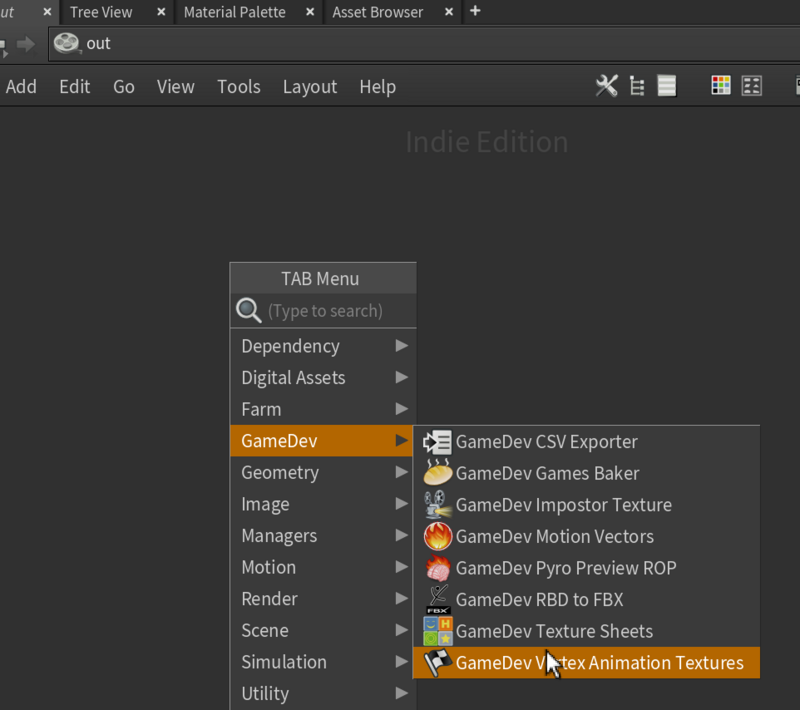Open the Help menu
Viewport: 800px width, 710px height.
pos(378,87)
